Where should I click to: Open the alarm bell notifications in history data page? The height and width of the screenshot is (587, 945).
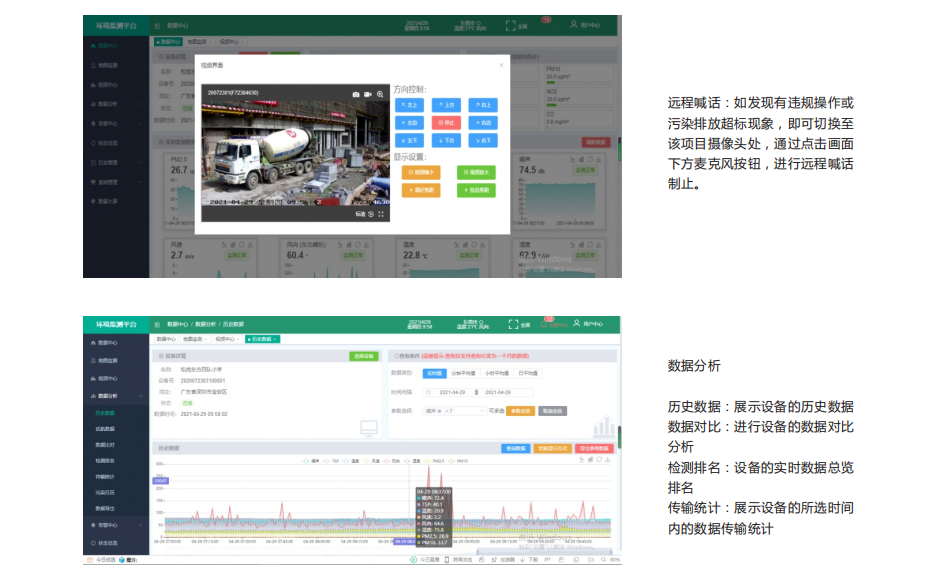click(544, 324)
